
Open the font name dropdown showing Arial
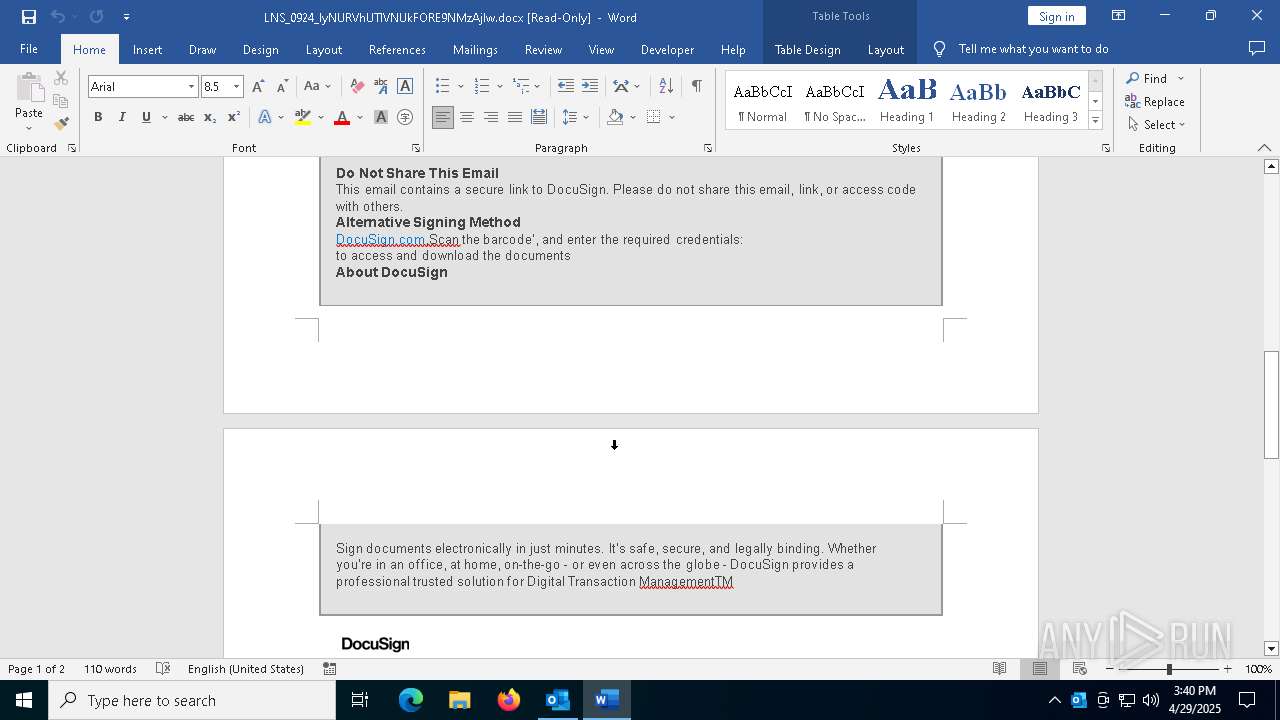[191, 87]
